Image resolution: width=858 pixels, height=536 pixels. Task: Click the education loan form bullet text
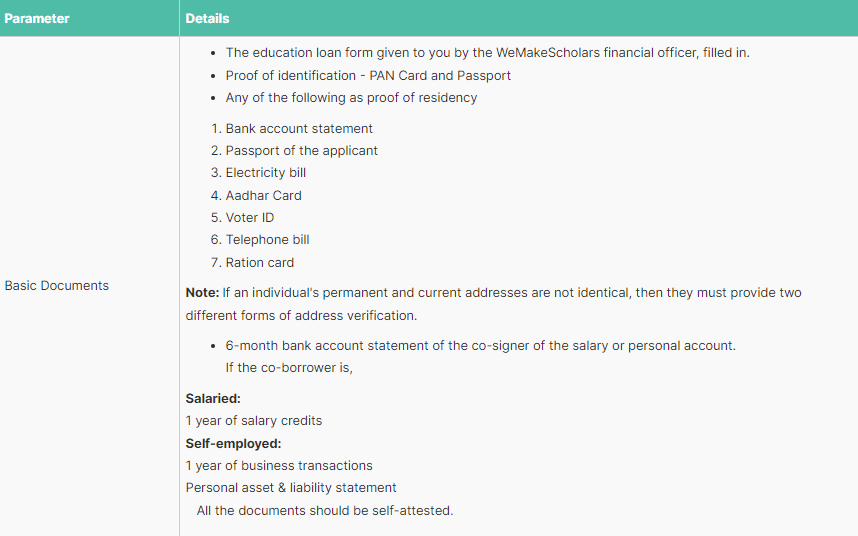click(487, 52)
